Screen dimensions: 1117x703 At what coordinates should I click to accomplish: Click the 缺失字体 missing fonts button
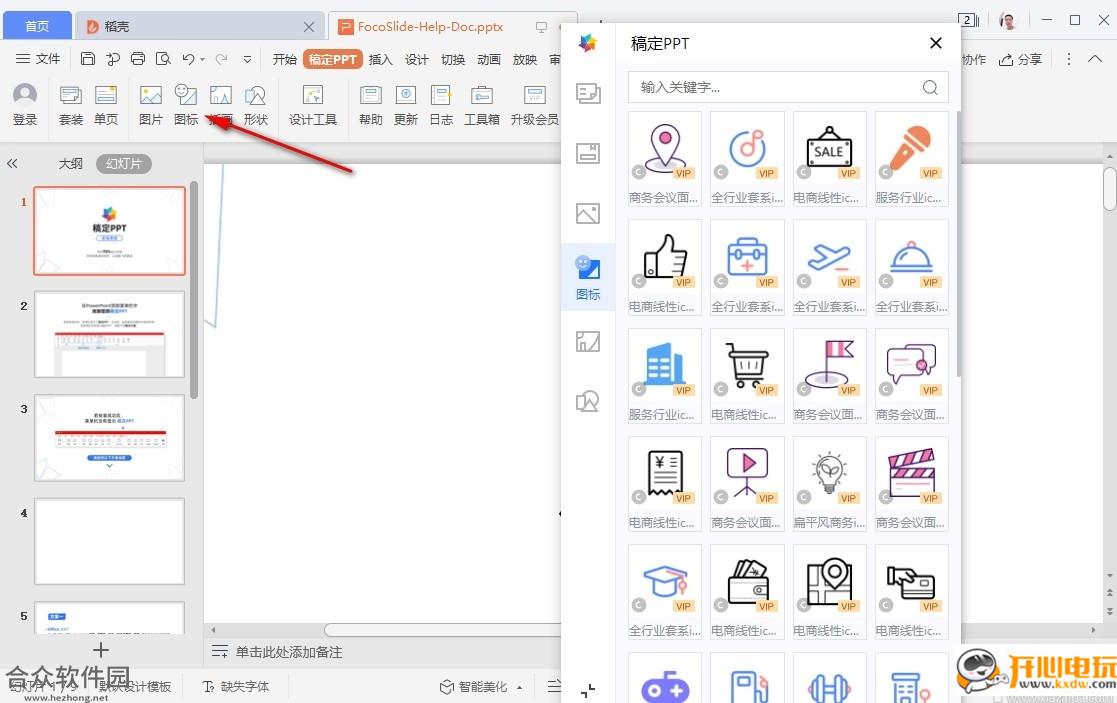[236, 687]
